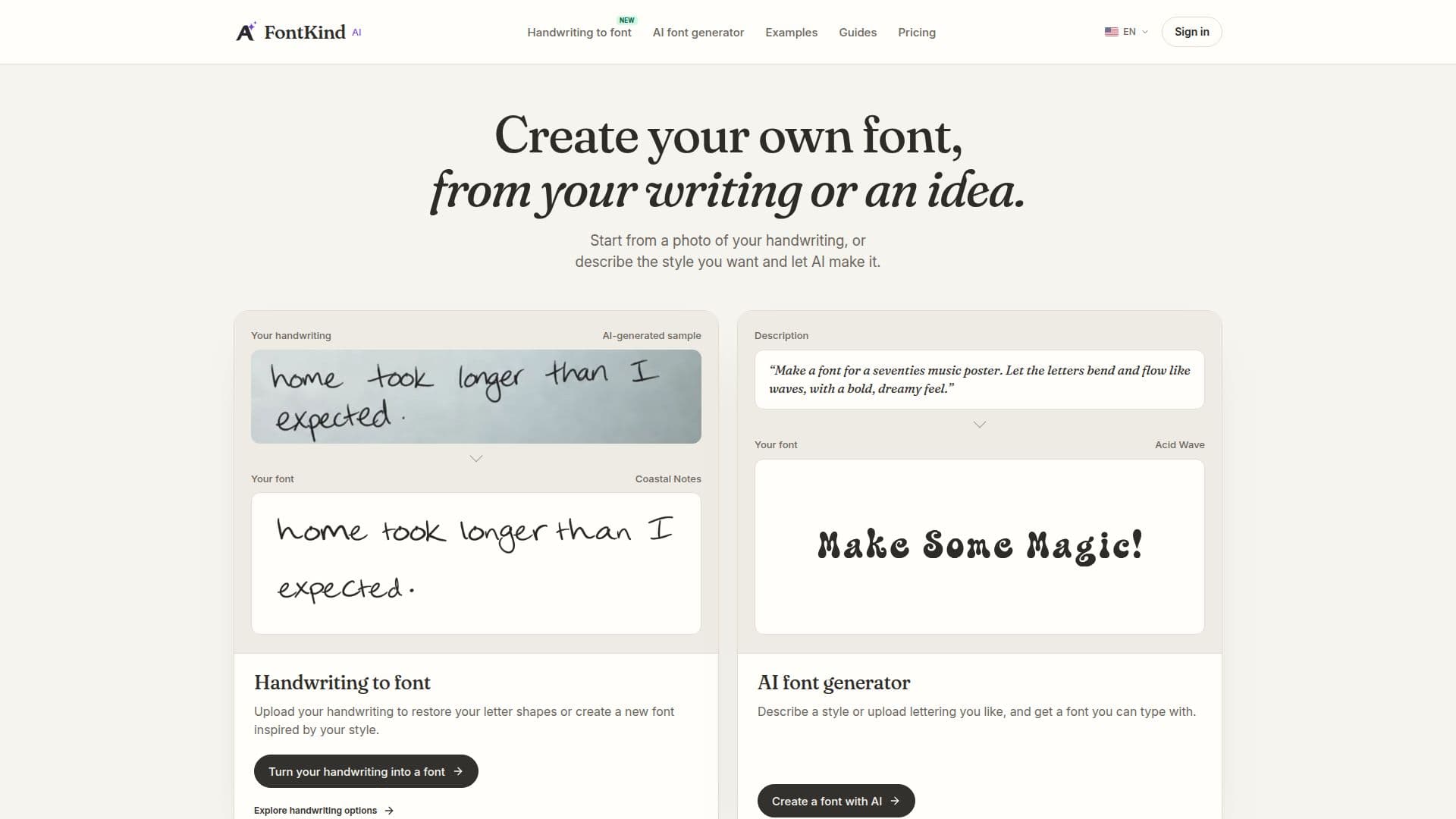Click the Handwriting to font card heading

pyautogui.click(x=342, y=682)
